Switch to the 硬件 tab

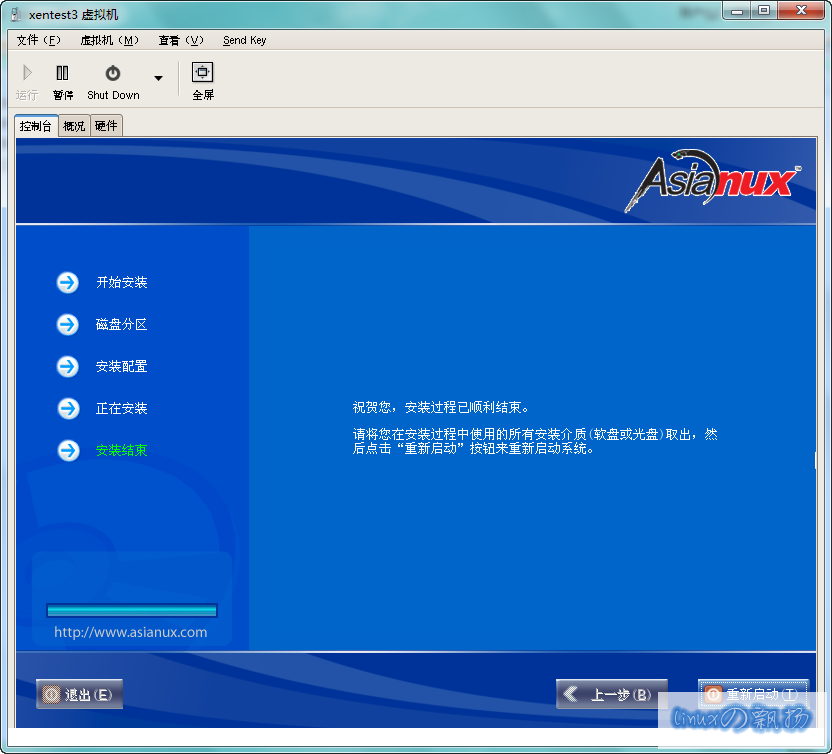point(106,126)
